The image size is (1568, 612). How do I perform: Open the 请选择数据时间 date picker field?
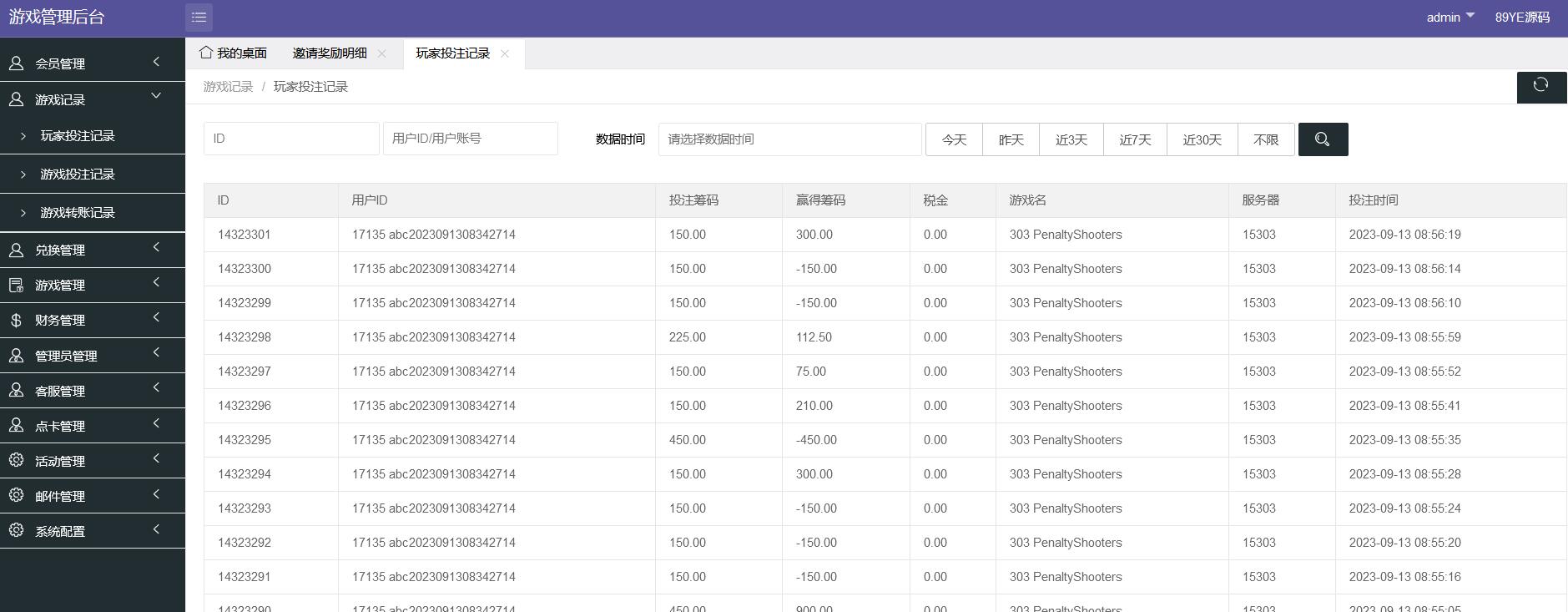tap(790, 139)
